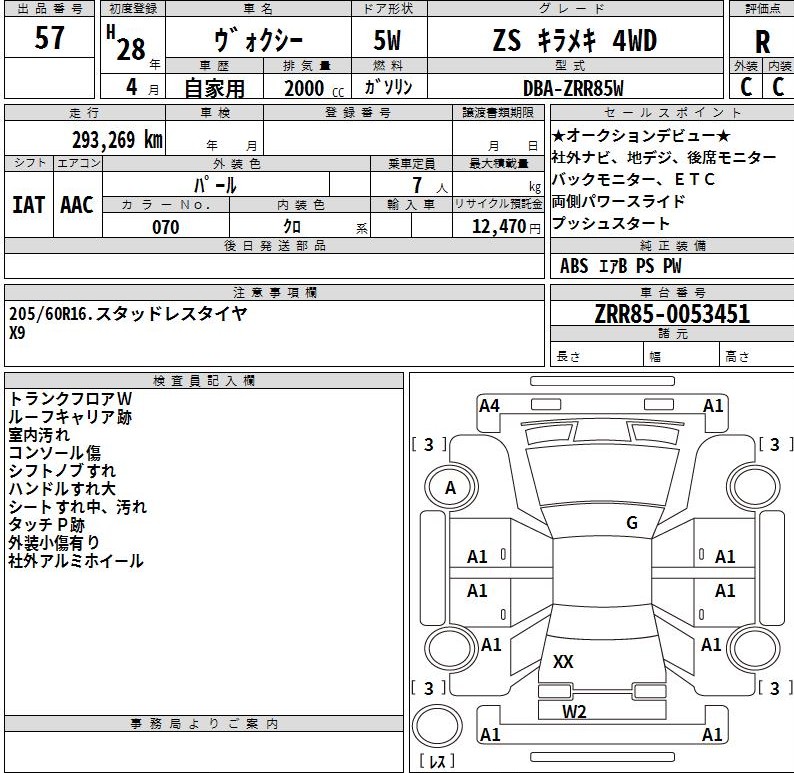Click the exterior grade C under 外装
Viewport: 794px width, 773px height.
(x=746, y=87)
